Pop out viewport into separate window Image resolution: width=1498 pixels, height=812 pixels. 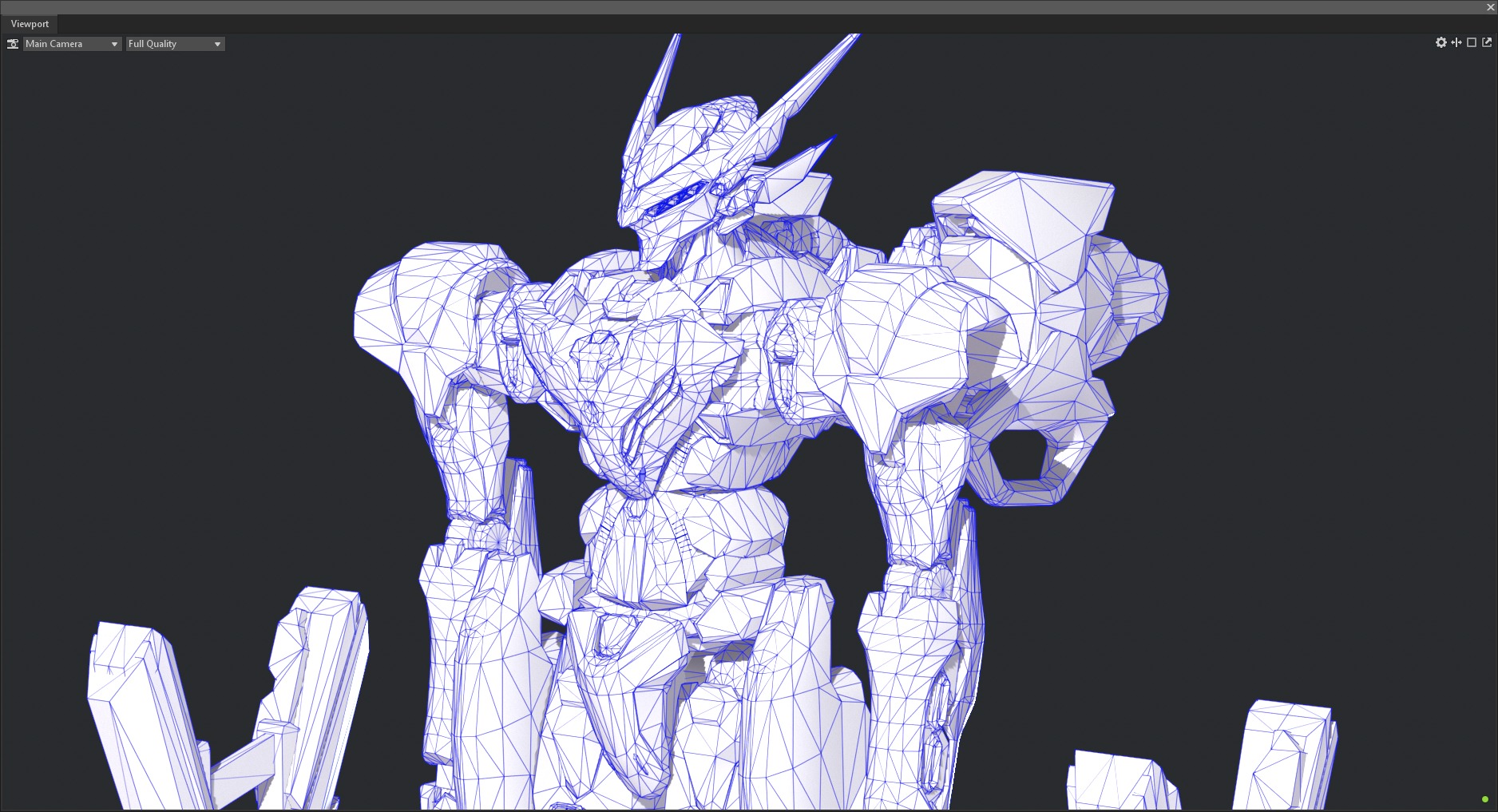[x=1487, y=42]
